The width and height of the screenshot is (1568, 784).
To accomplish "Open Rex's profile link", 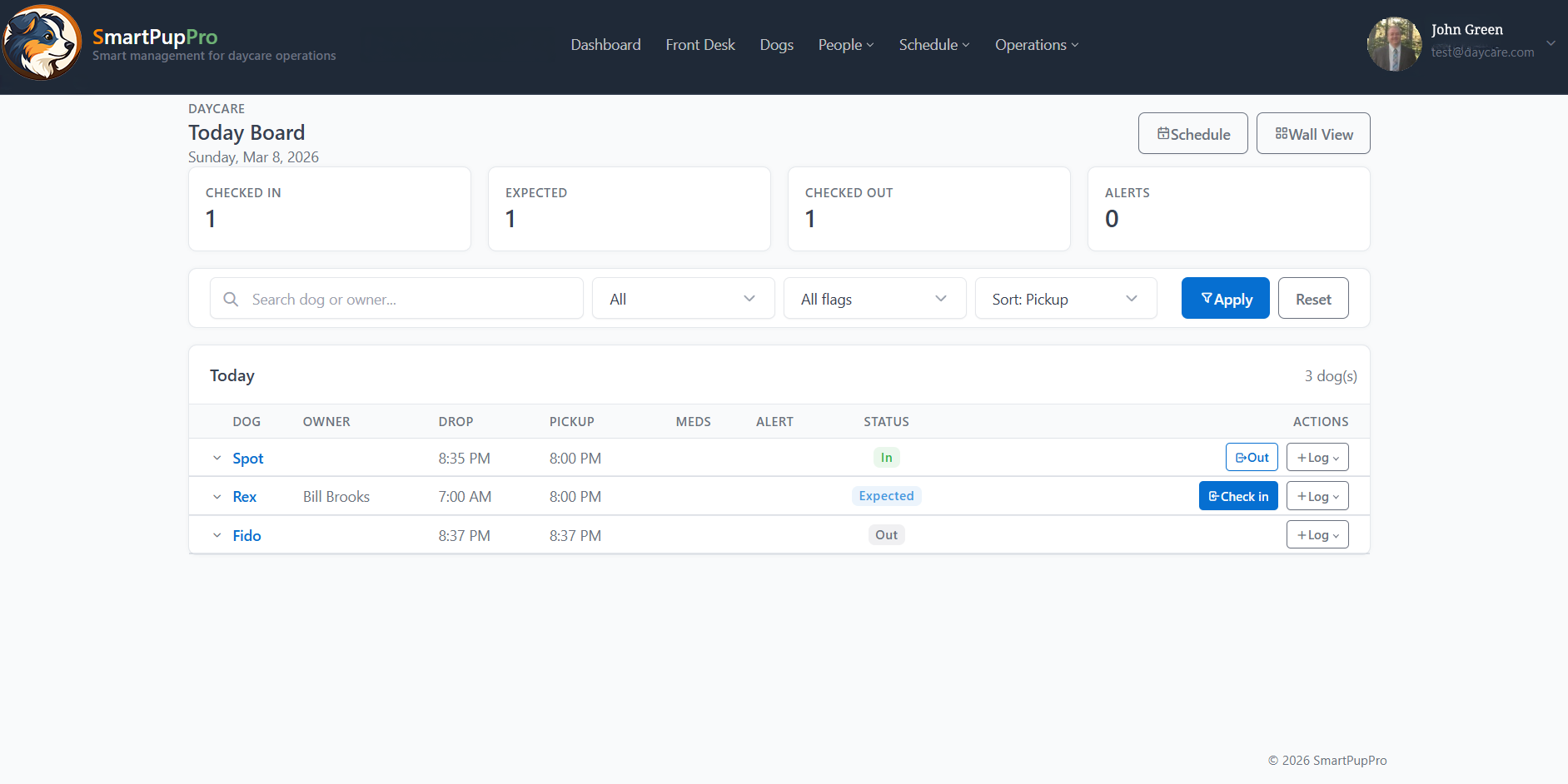I will [245, 495].
